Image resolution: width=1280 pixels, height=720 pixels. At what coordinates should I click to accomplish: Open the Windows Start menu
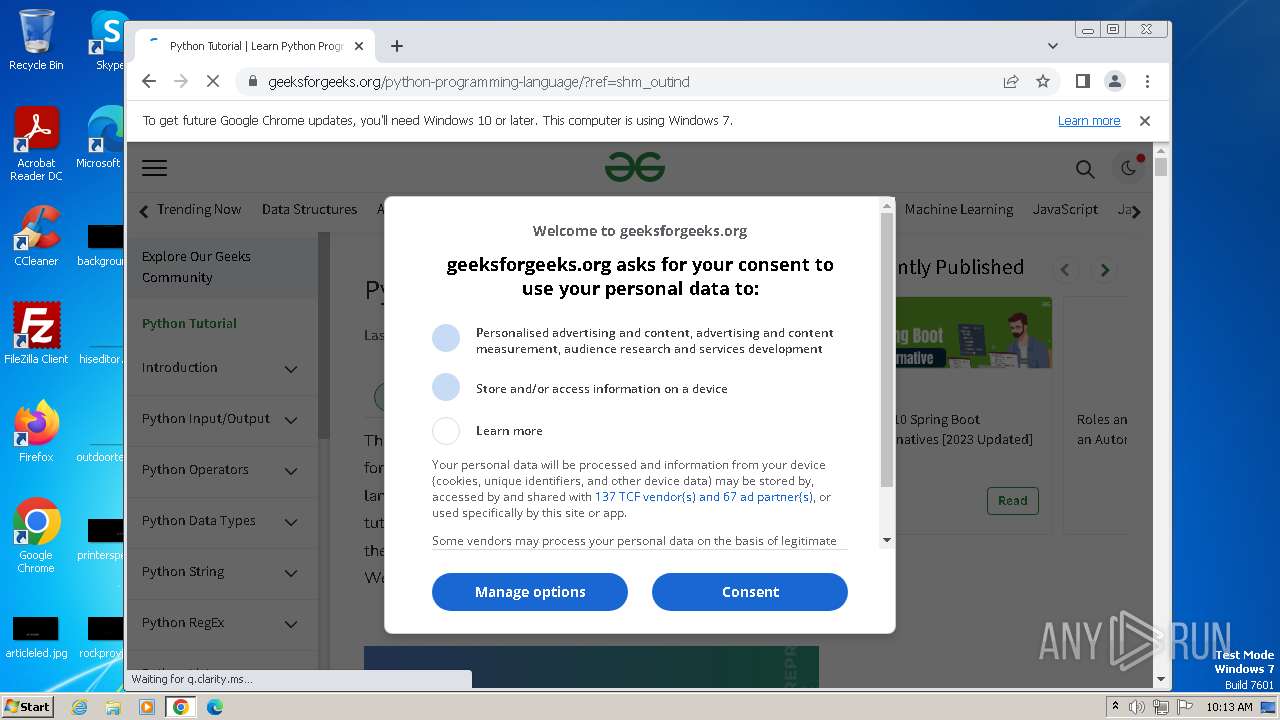[28, 707]
